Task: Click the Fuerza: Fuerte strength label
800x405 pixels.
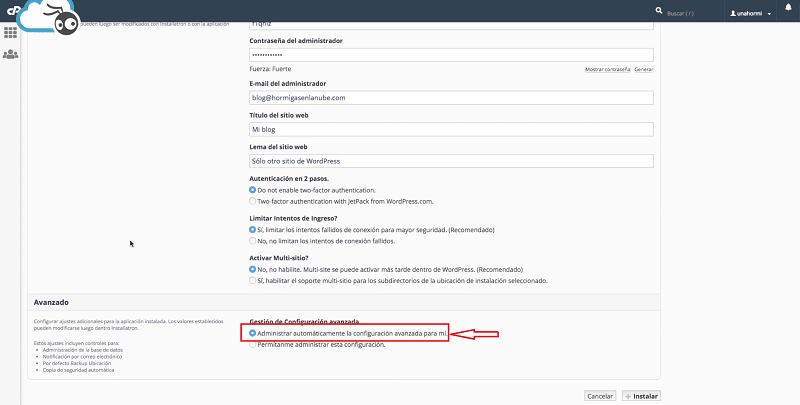Action: [270, 69]
